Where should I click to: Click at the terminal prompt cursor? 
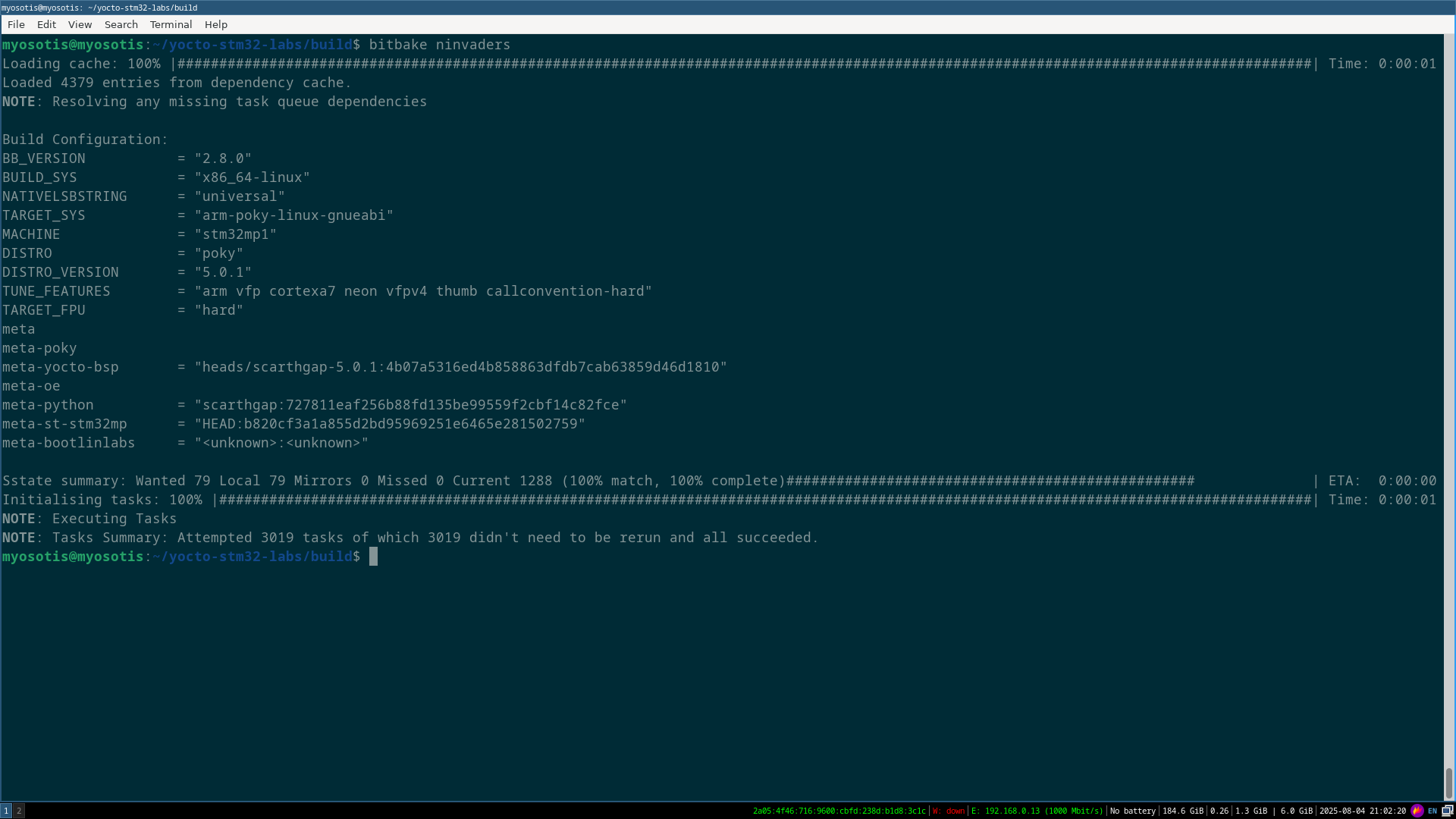373,557
